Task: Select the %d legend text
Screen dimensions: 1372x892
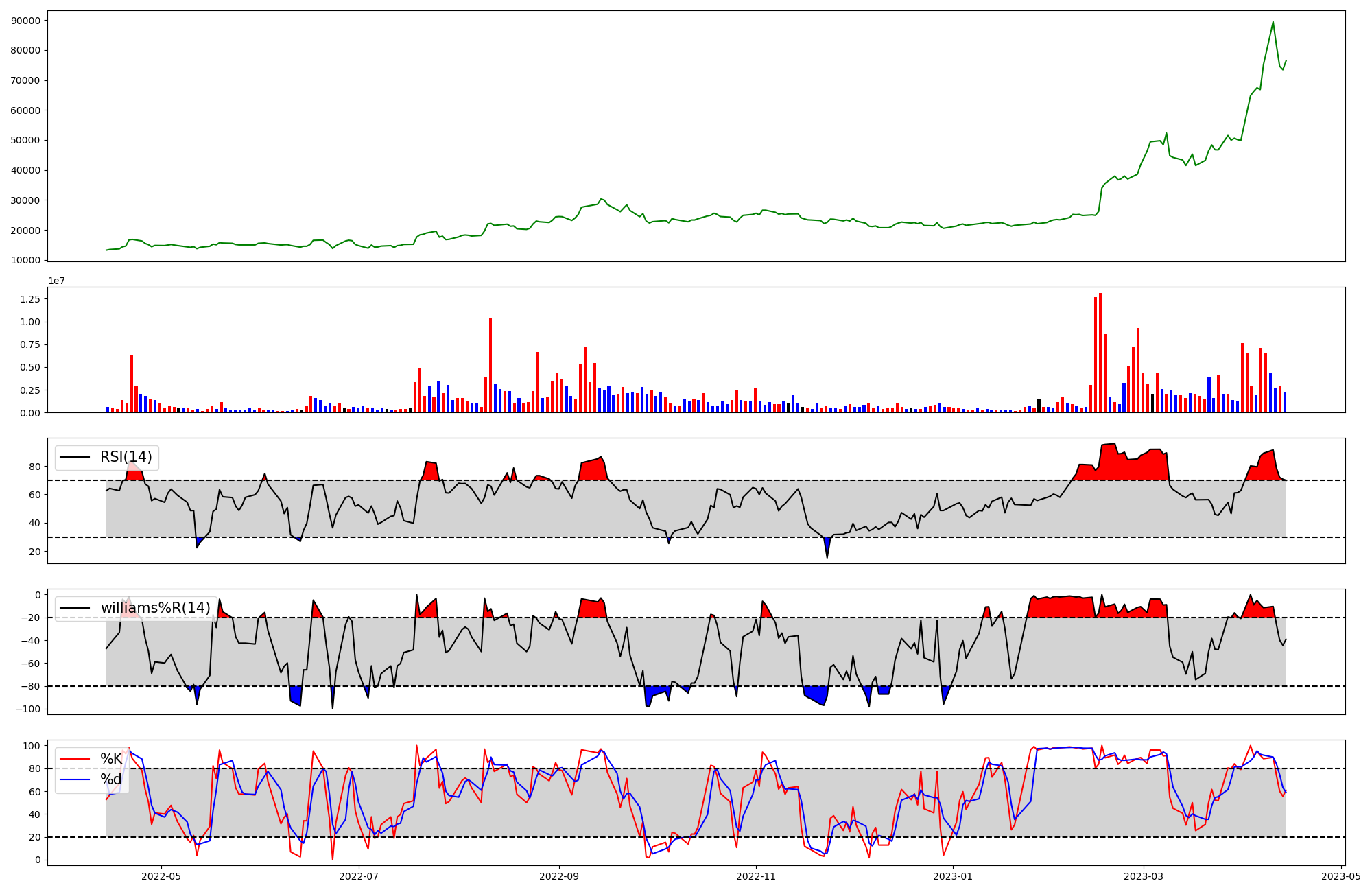Action: point(111,779)
